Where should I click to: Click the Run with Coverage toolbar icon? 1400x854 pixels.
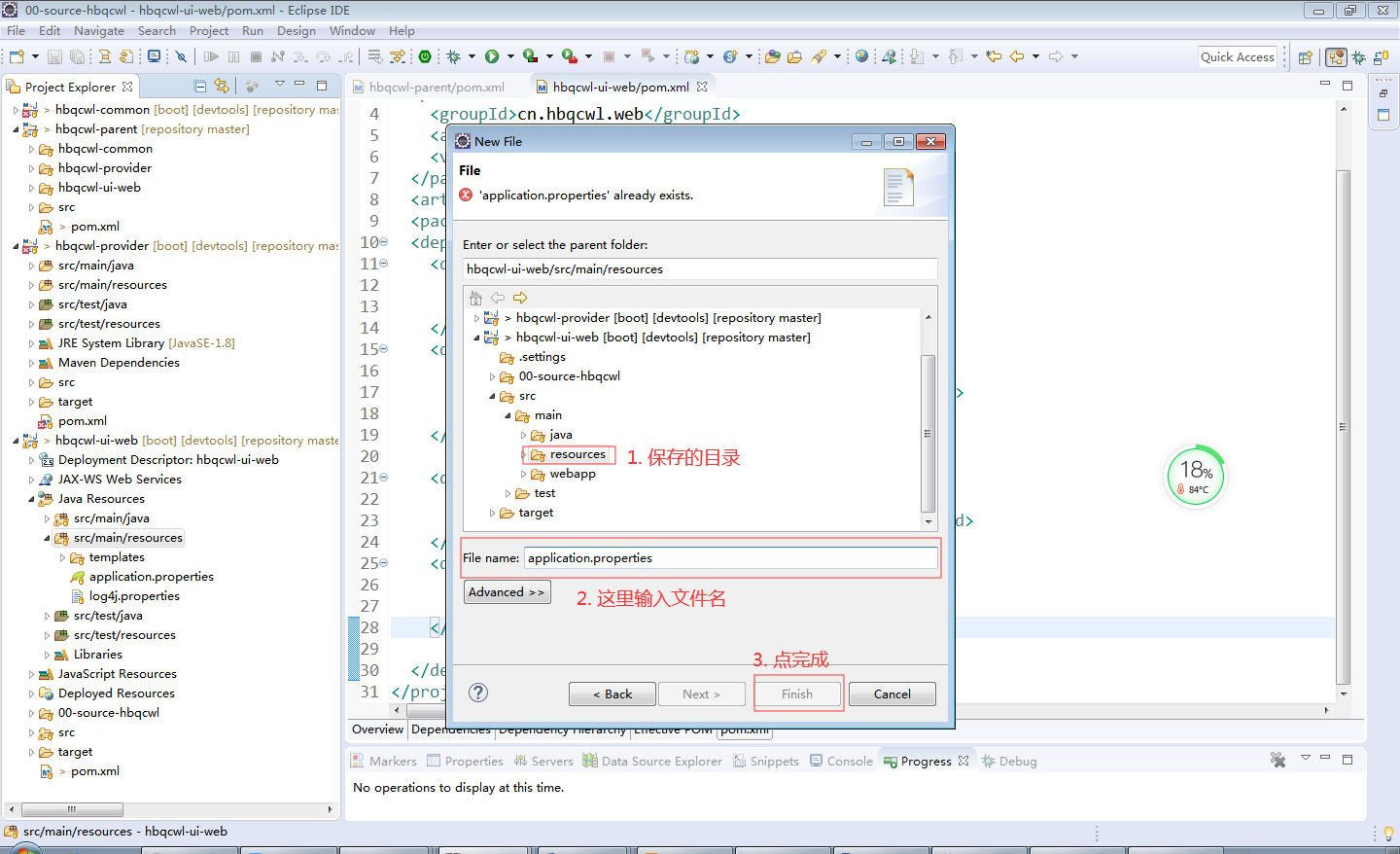click(530, 56)
